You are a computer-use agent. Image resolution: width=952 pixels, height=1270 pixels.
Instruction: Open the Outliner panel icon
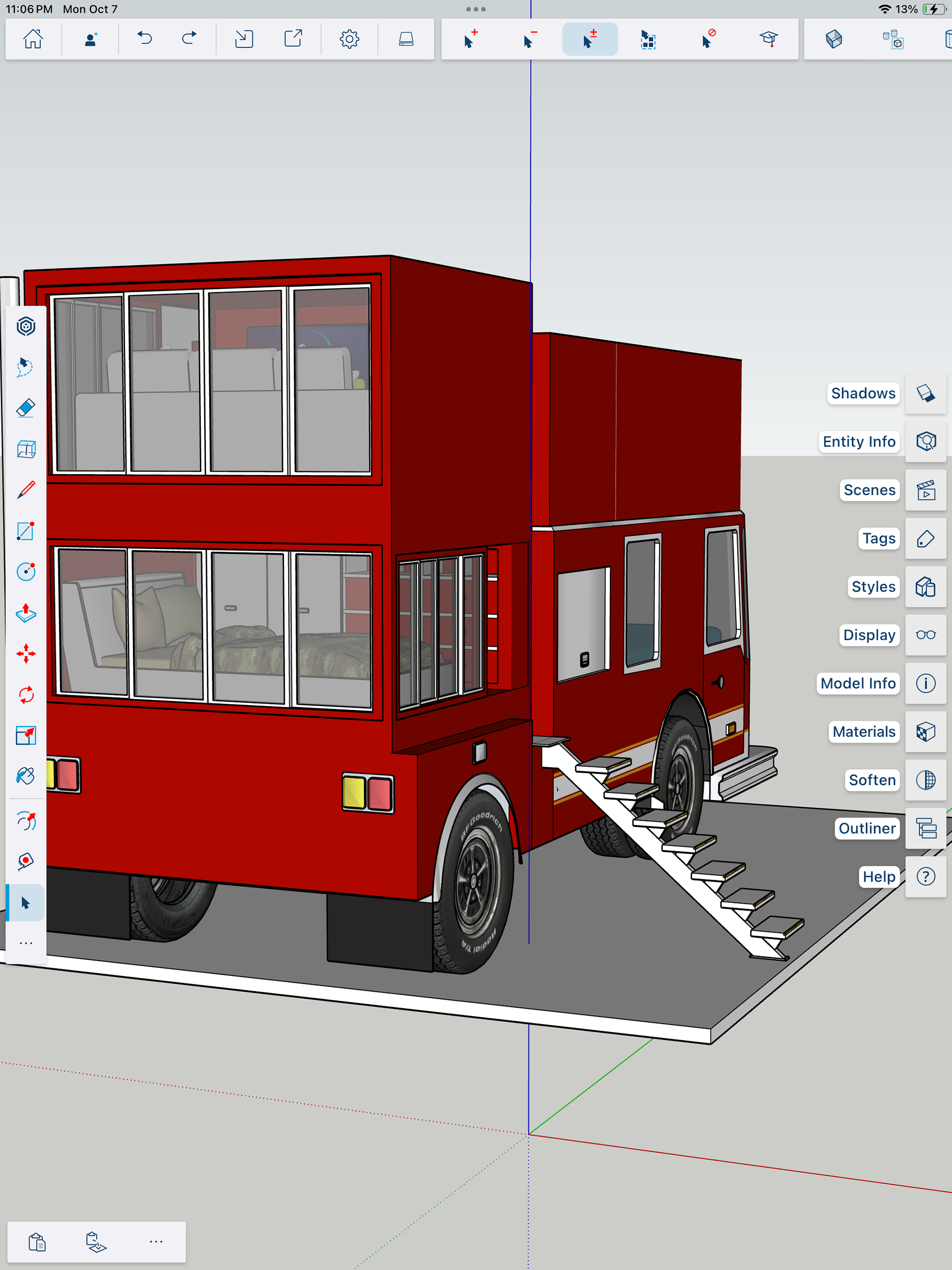(x=925, y=829)
